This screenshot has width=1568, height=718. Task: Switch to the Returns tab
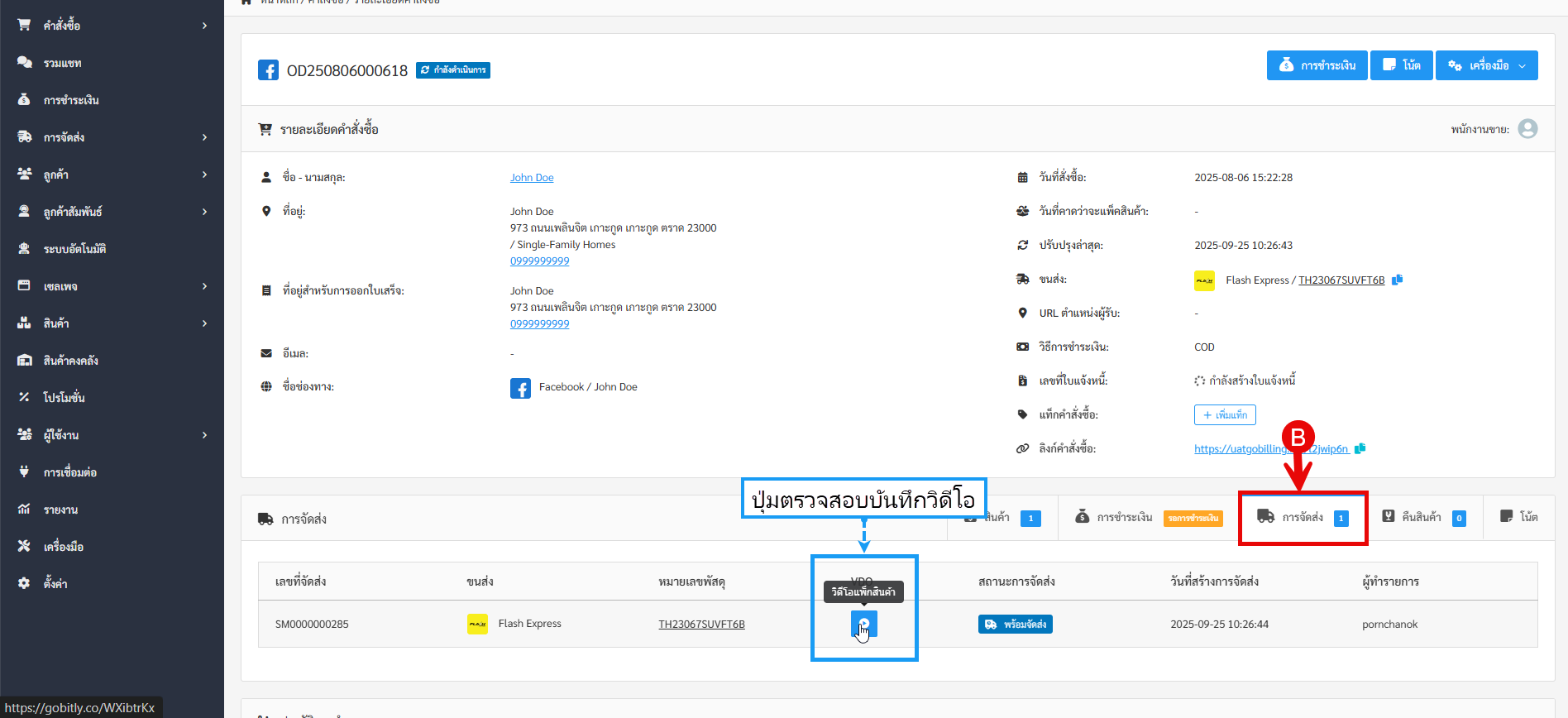point(1422,518)
